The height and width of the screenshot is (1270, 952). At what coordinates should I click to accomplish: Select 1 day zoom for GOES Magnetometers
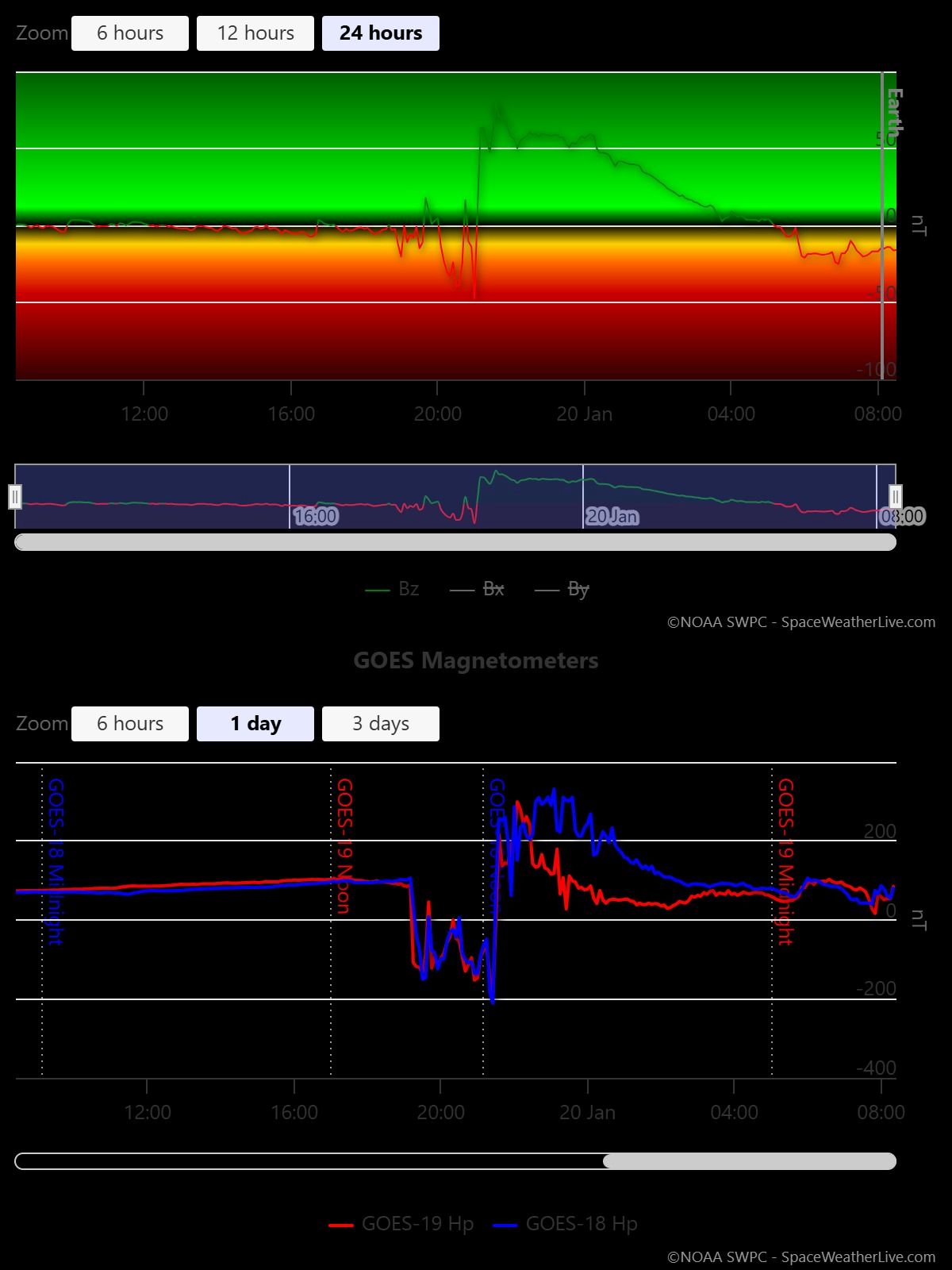[255, 724]
